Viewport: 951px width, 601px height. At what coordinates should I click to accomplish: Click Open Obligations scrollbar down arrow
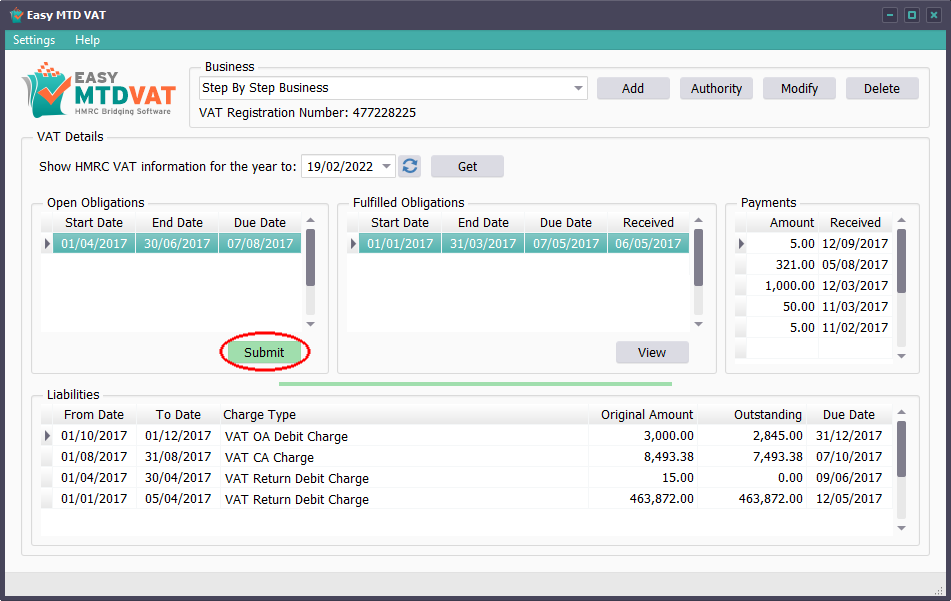pos(311,324)
